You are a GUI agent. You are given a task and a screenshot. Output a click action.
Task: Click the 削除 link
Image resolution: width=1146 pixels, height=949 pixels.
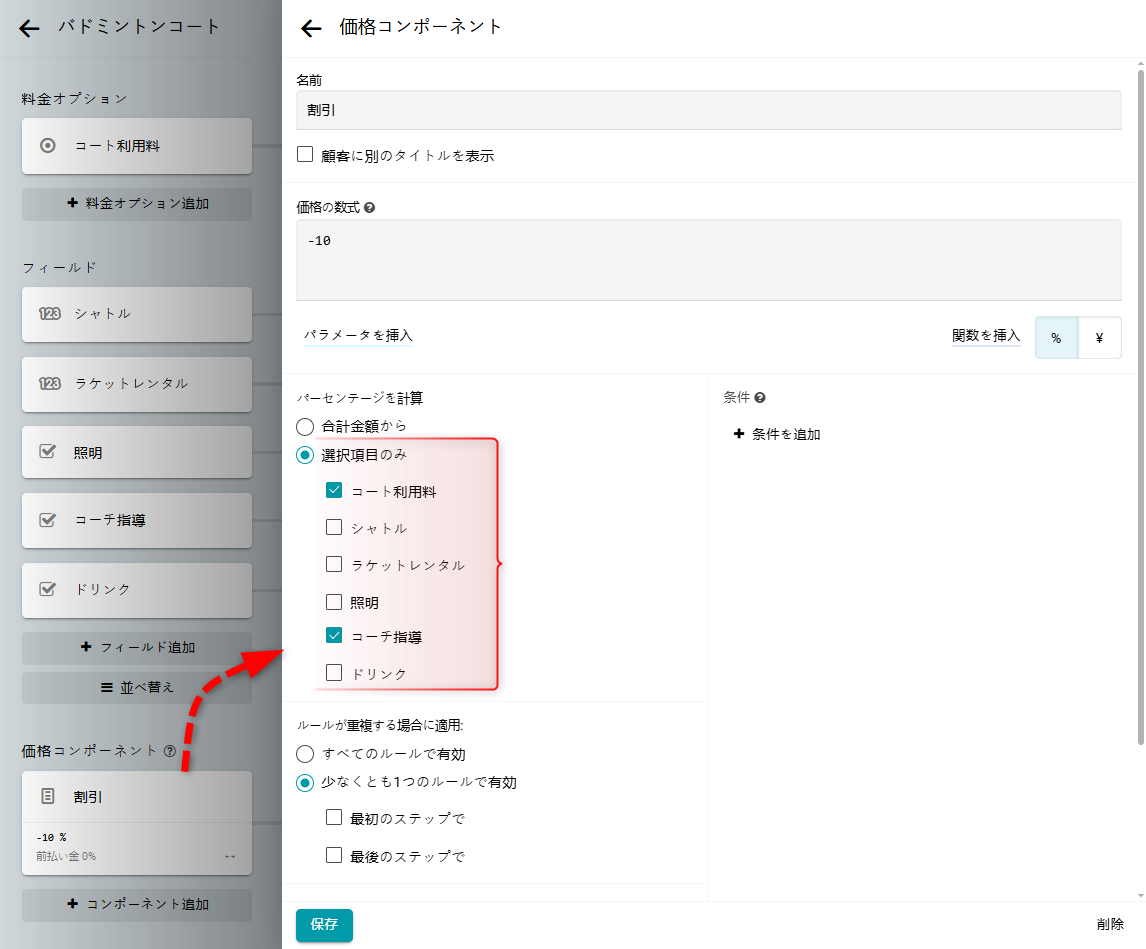(1109, 925)
